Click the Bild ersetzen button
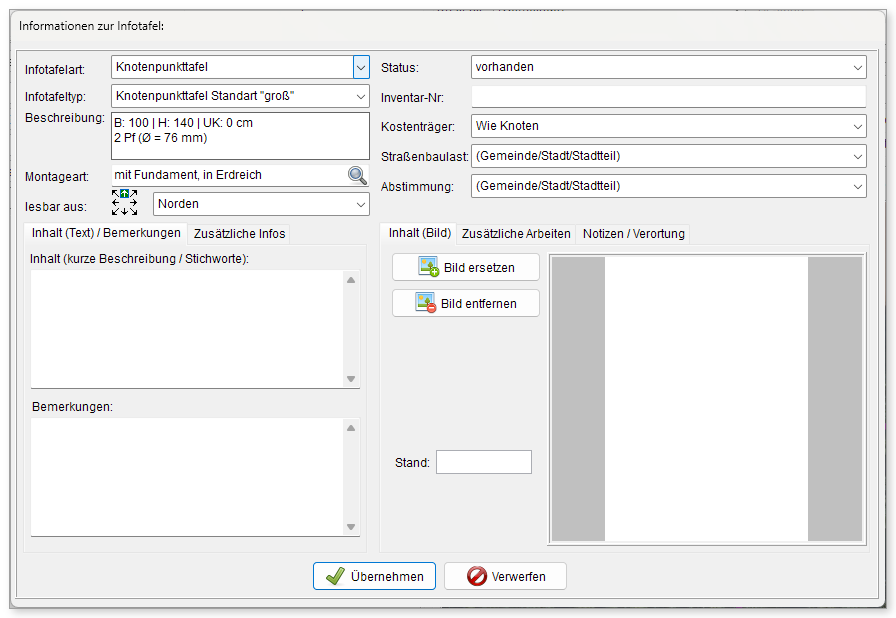896x618 pixels. pos(466,267)
